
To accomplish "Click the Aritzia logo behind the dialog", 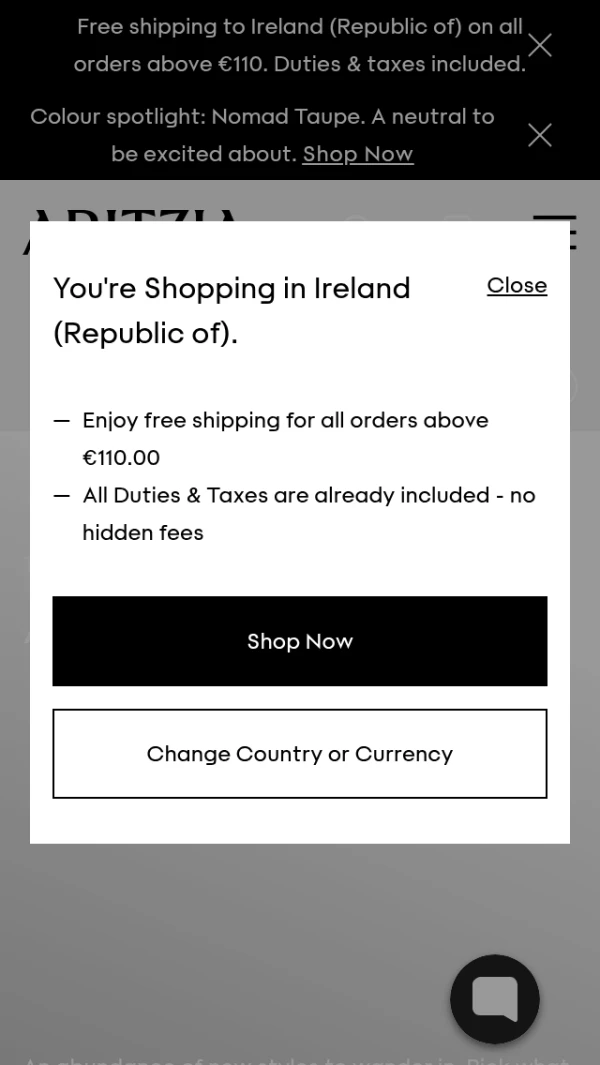I will (130, 213).
